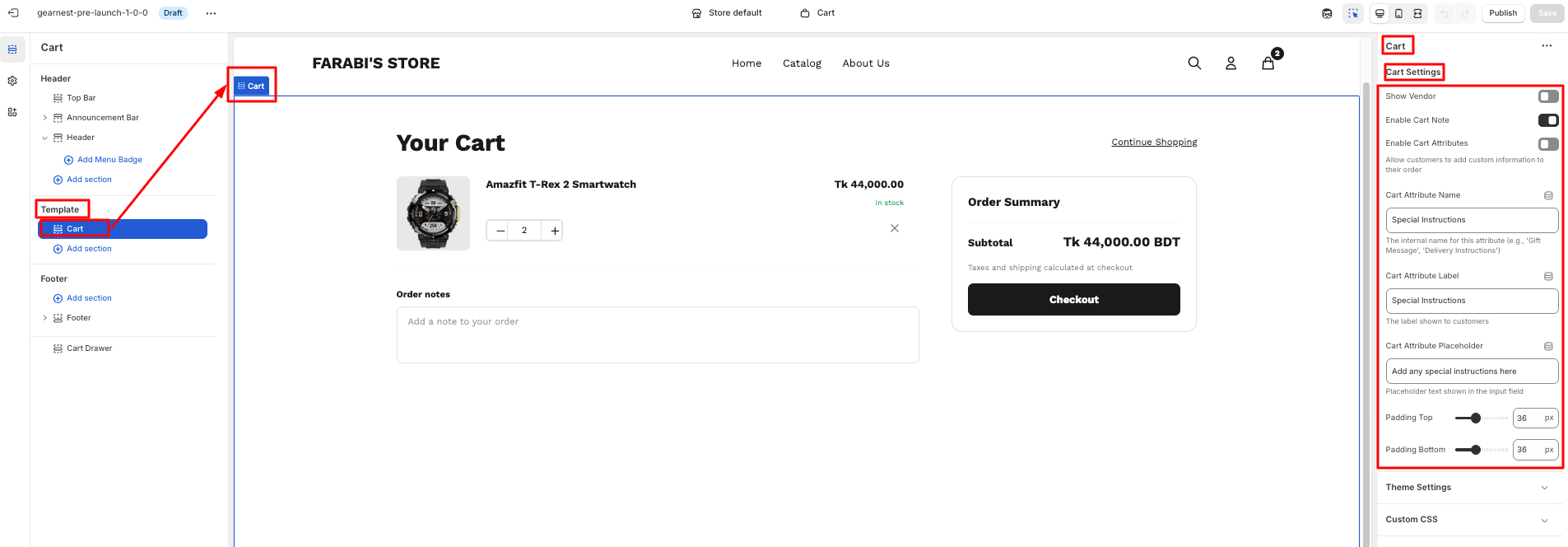Click the Padding Top slider
This screenshot has width=1568, height=547.
click(x=1481, y=418)
